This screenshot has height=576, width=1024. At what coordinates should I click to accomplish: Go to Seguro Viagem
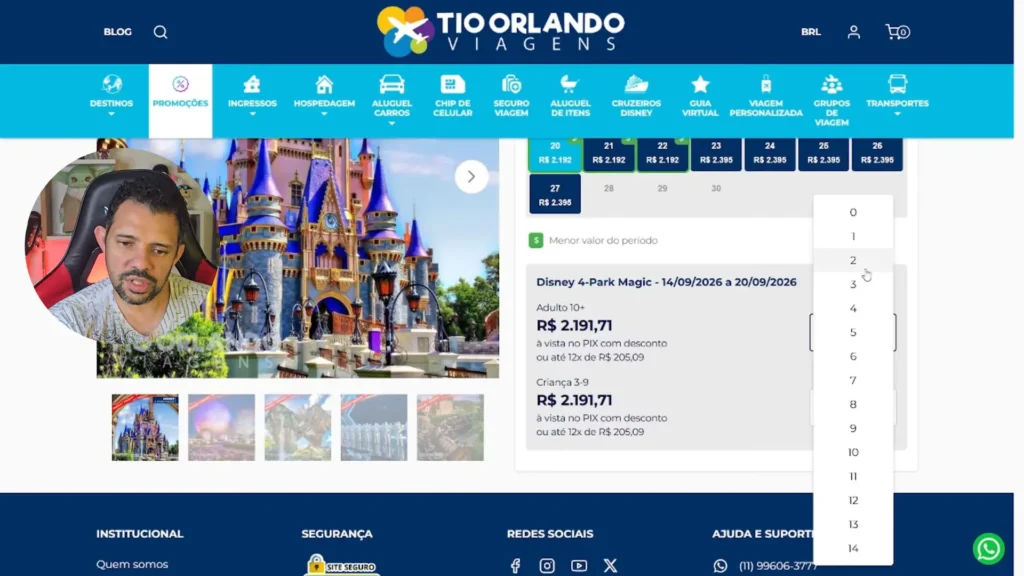(x=511, y=96)
